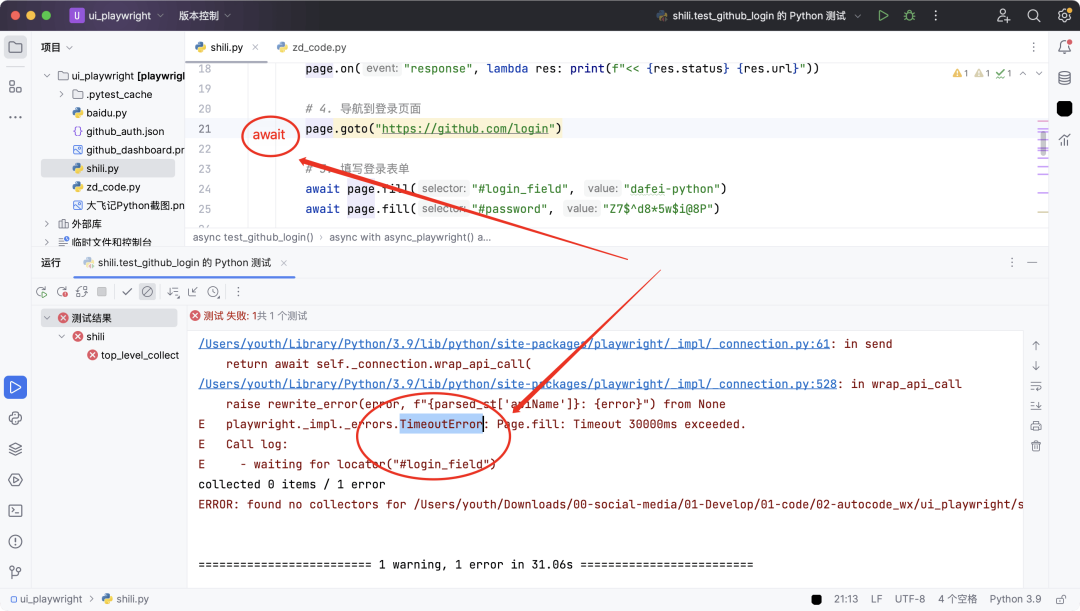Open connection.py:61 stack trace link
Viewport: 1080px width, 611px height.
514,344
